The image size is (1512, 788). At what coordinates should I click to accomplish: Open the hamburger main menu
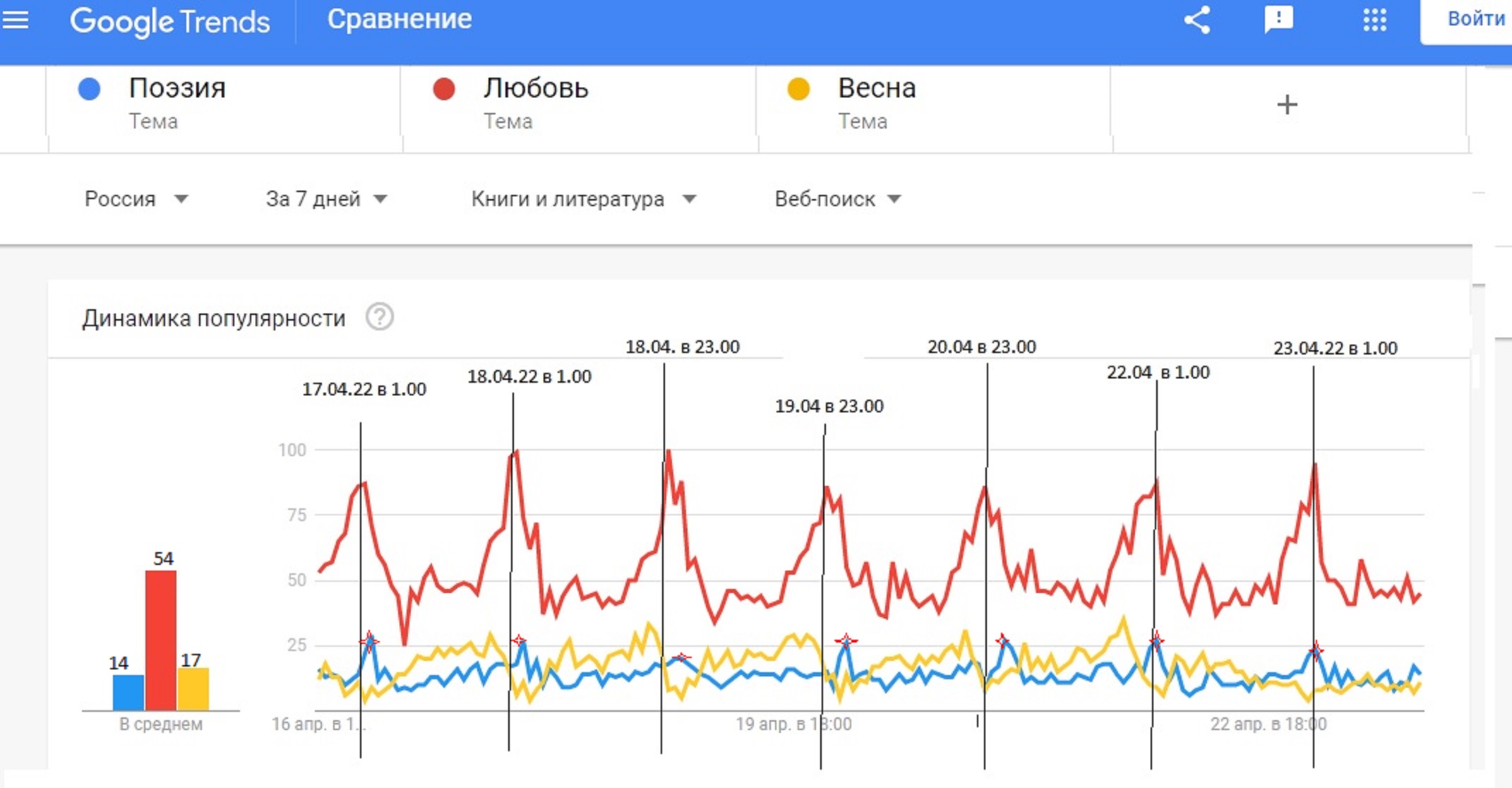tap(16, 20)
